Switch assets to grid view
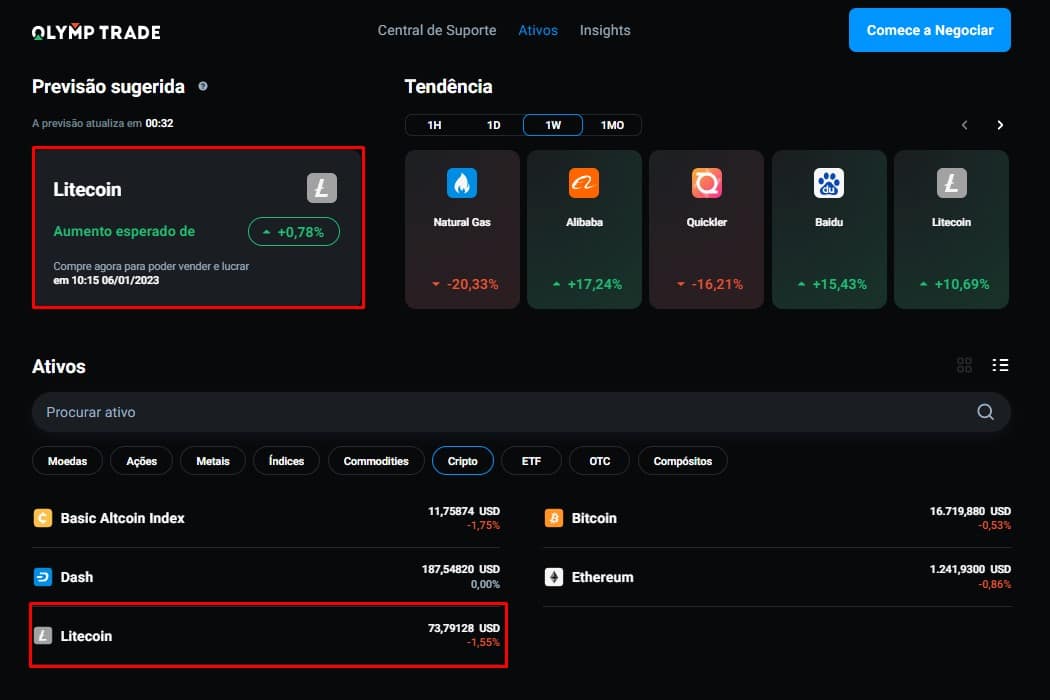 (x=964, y=365)
